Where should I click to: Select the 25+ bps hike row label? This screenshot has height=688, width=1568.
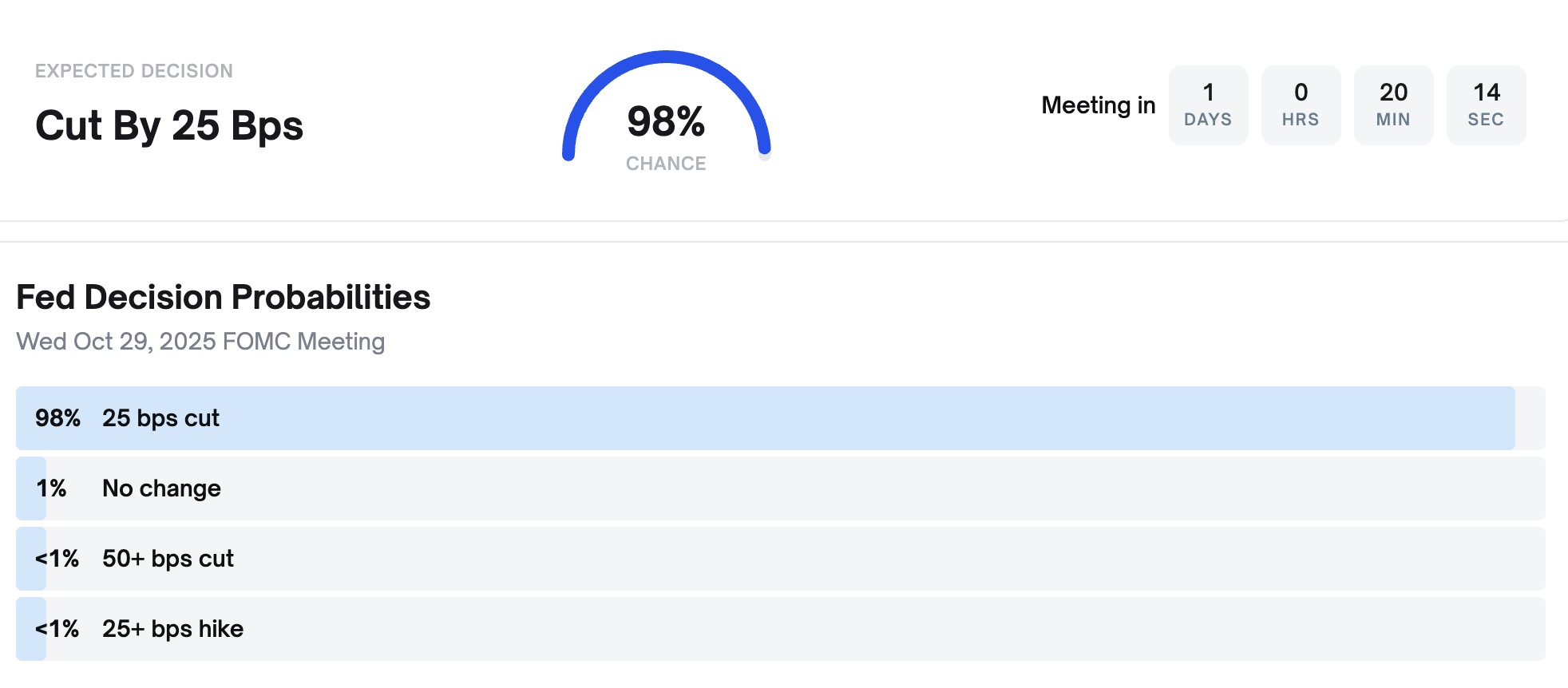point(172,629)
